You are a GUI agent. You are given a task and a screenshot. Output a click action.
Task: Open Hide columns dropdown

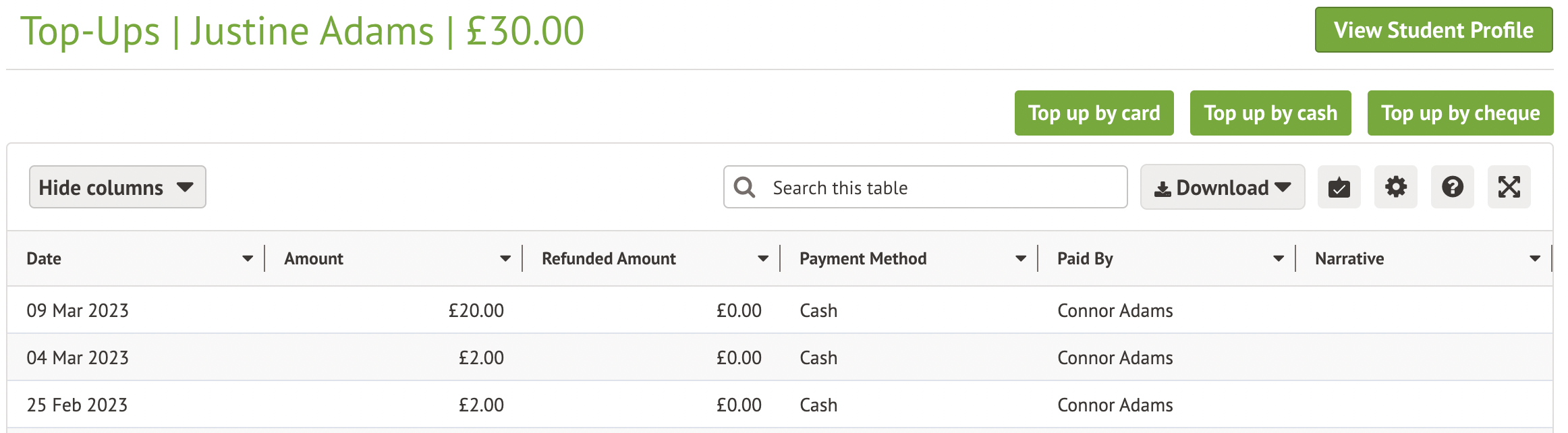click(117, 187)
